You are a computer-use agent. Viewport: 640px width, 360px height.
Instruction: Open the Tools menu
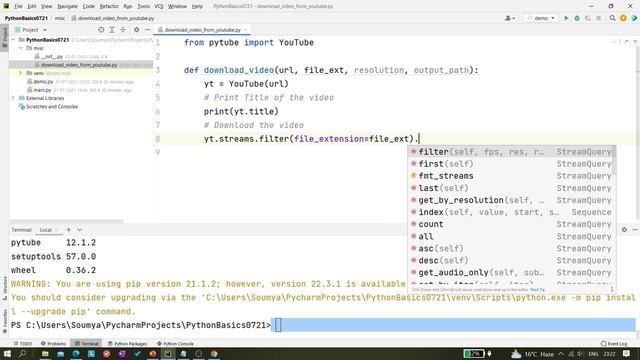[143, 7]
